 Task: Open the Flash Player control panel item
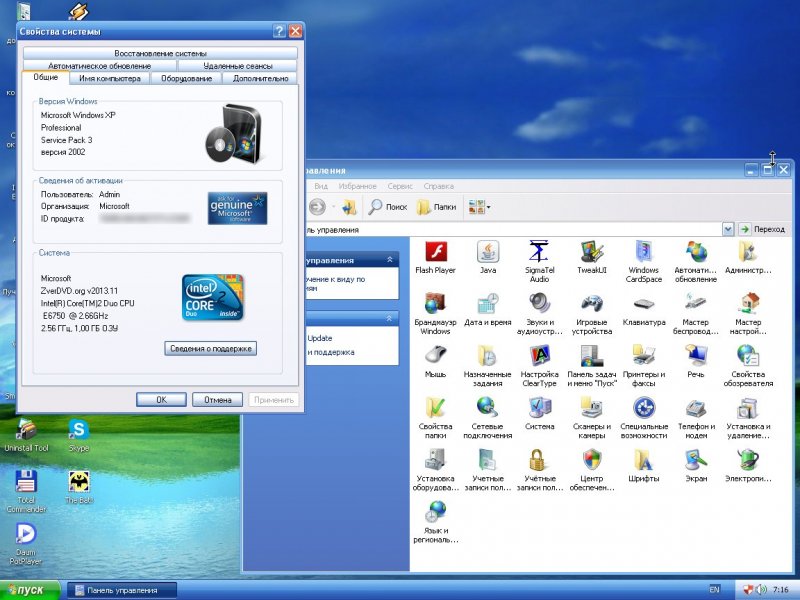tap(435, 257)
